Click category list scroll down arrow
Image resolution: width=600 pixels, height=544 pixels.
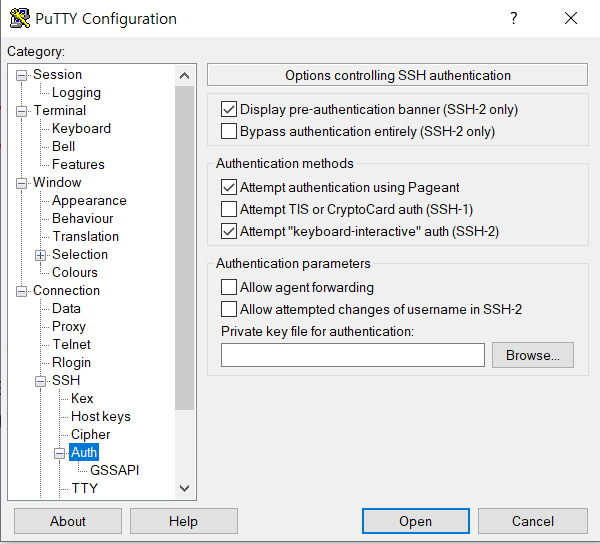pyautogui.click(x=184, y=488)
